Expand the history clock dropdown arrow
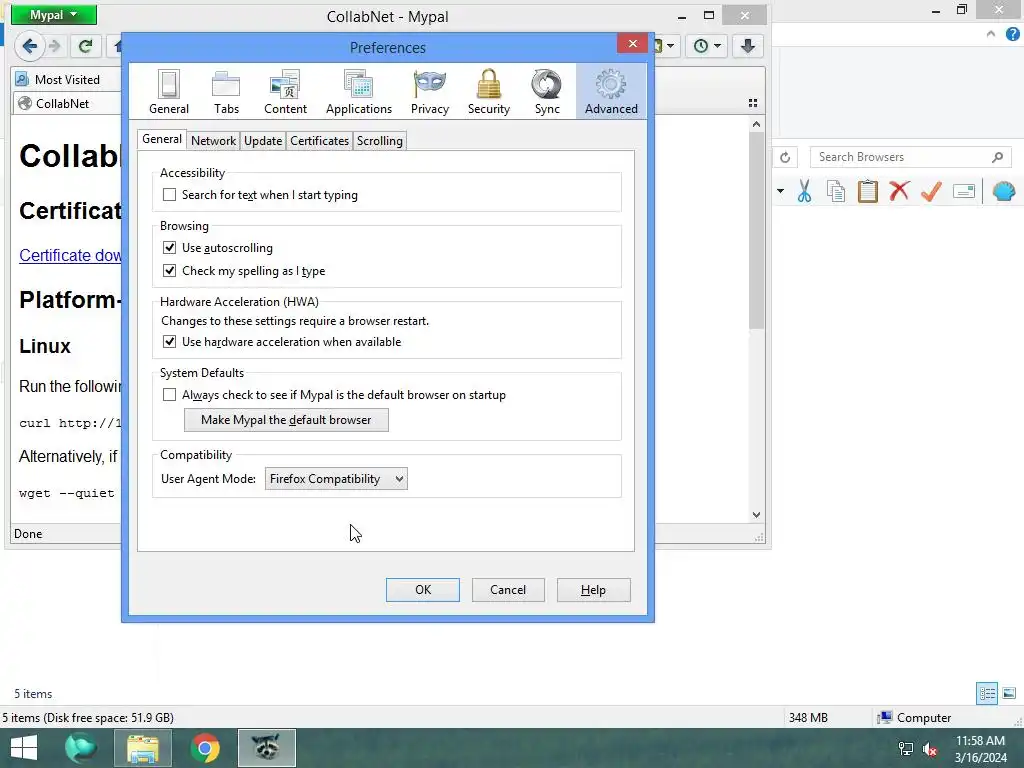This screenshot has width=1024, height=768. (718, 46)
